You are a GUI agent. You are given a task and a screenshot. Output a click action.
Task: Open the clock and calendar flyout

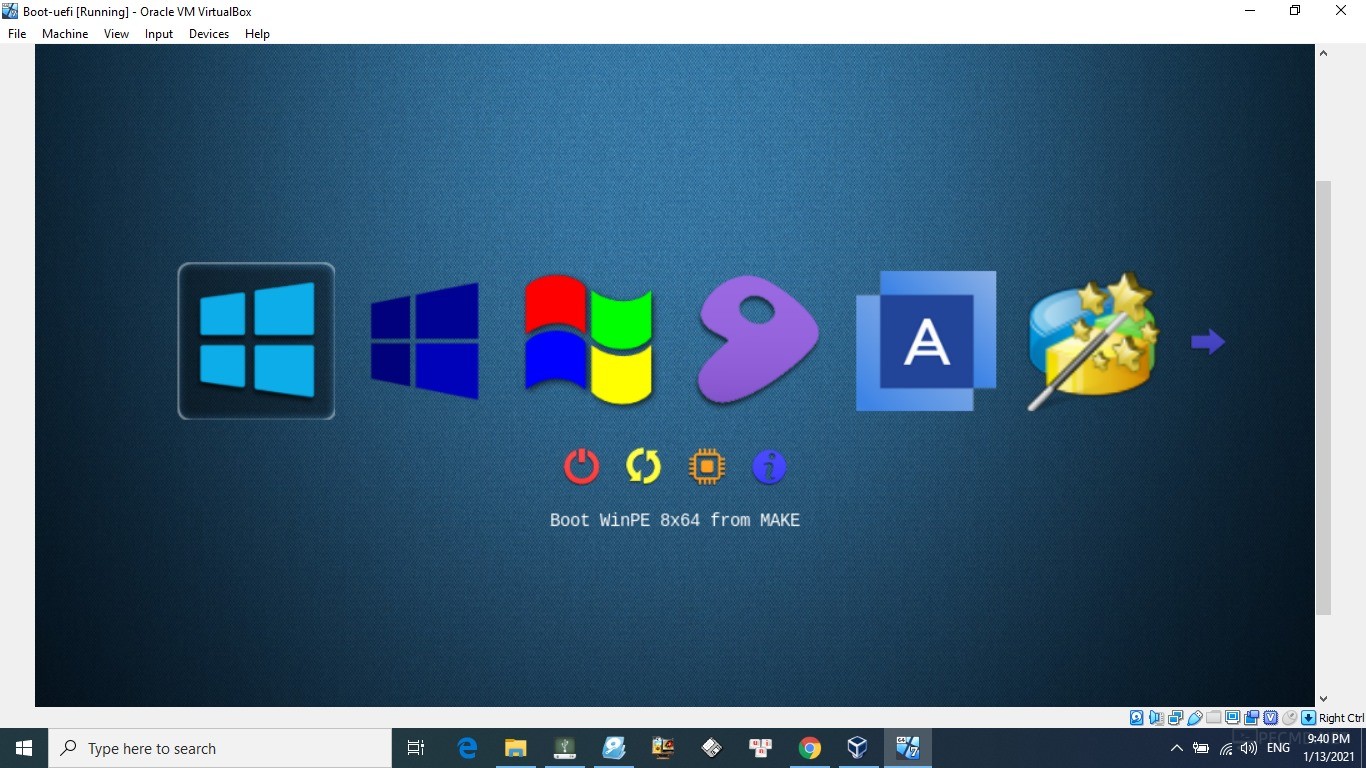point(1329,748)
